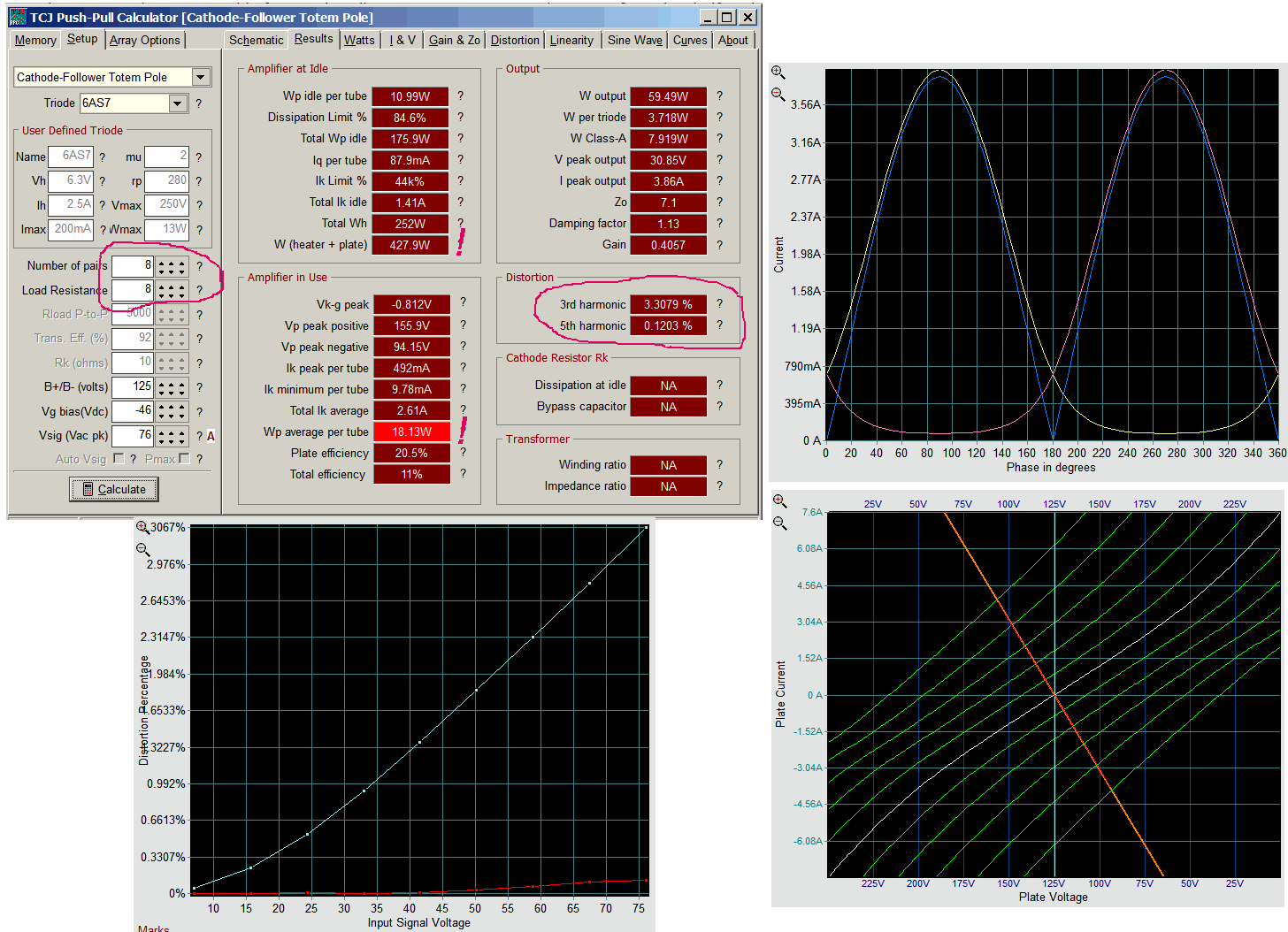
Task: Click the Calculate button
Action: [x=114, y=489]
